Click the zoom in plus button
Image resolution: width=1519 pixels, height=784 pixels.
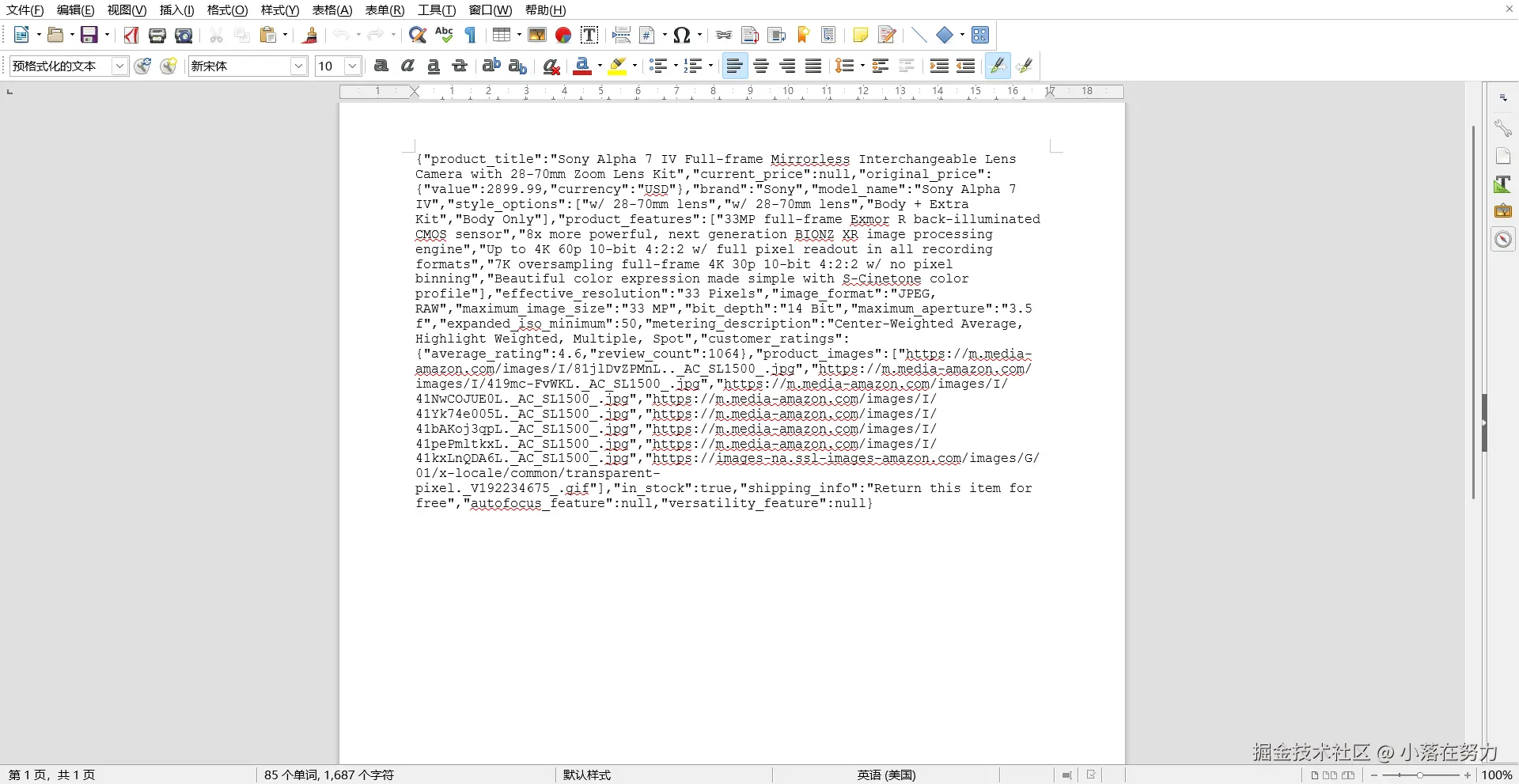click(x=1468, y=775)
